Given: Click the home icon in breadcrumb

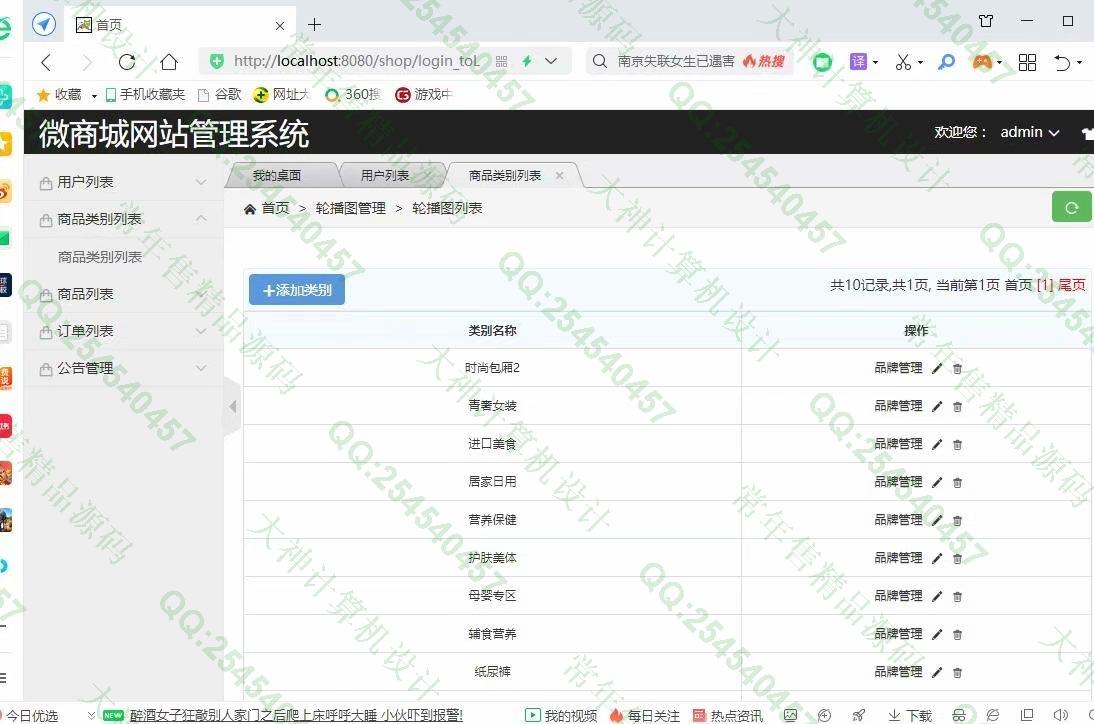Looking at the screenshot, I should click(250, 209).
